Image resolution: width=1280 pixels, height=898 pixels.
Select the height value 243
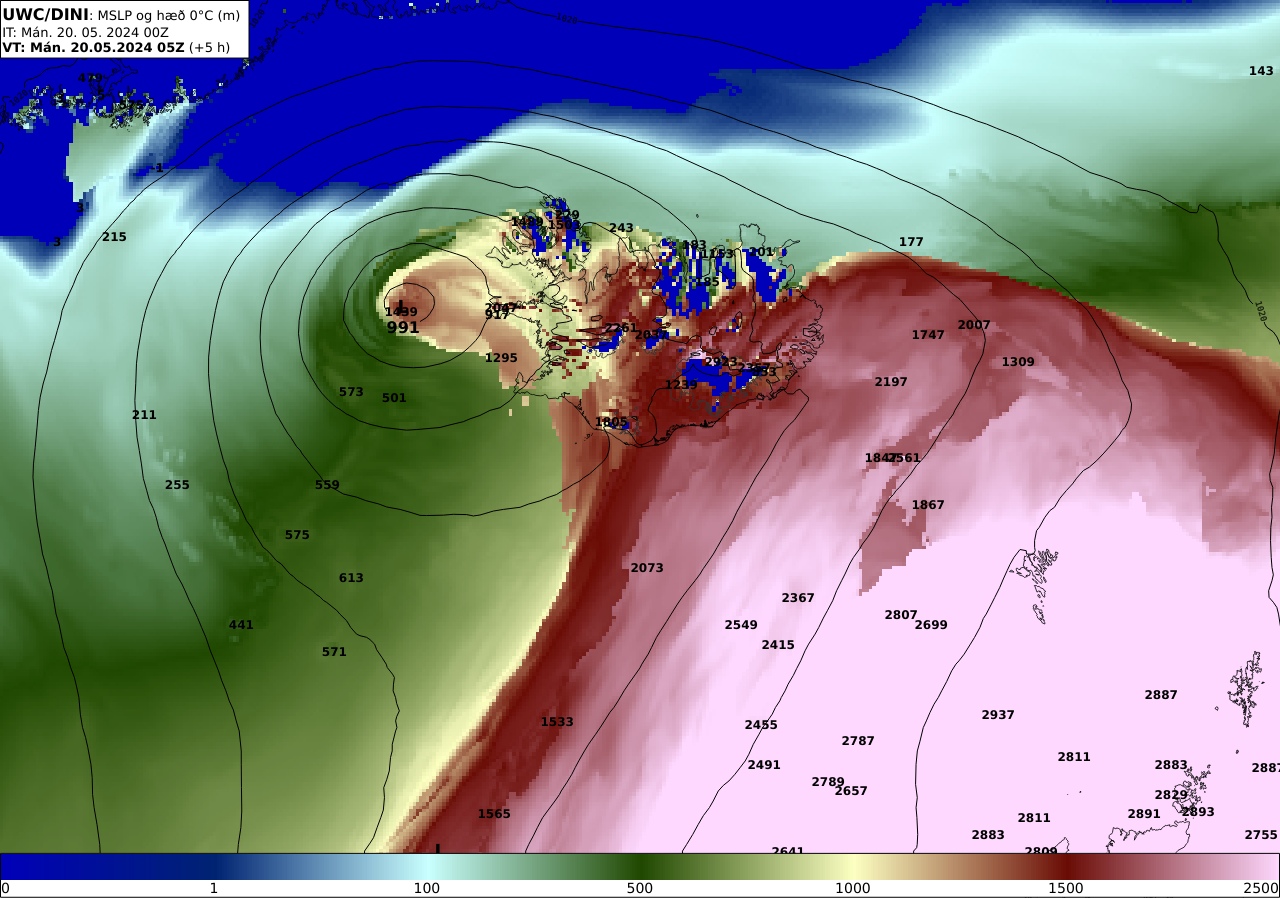(x=621, y=228)
